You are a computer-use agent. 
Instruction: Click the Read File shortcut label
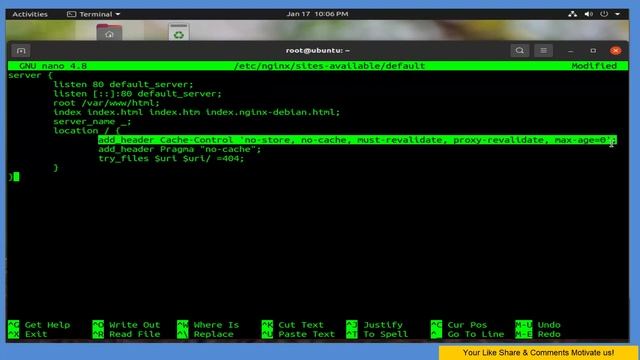pyautogui.click(x=135, y=334)
